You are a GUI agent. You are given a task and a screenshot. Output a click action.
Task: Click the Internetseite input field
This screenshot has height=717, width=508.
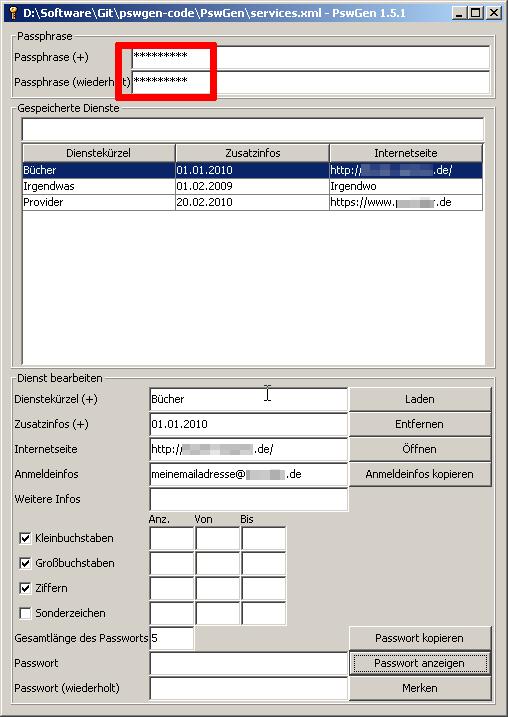click(249, 449)
